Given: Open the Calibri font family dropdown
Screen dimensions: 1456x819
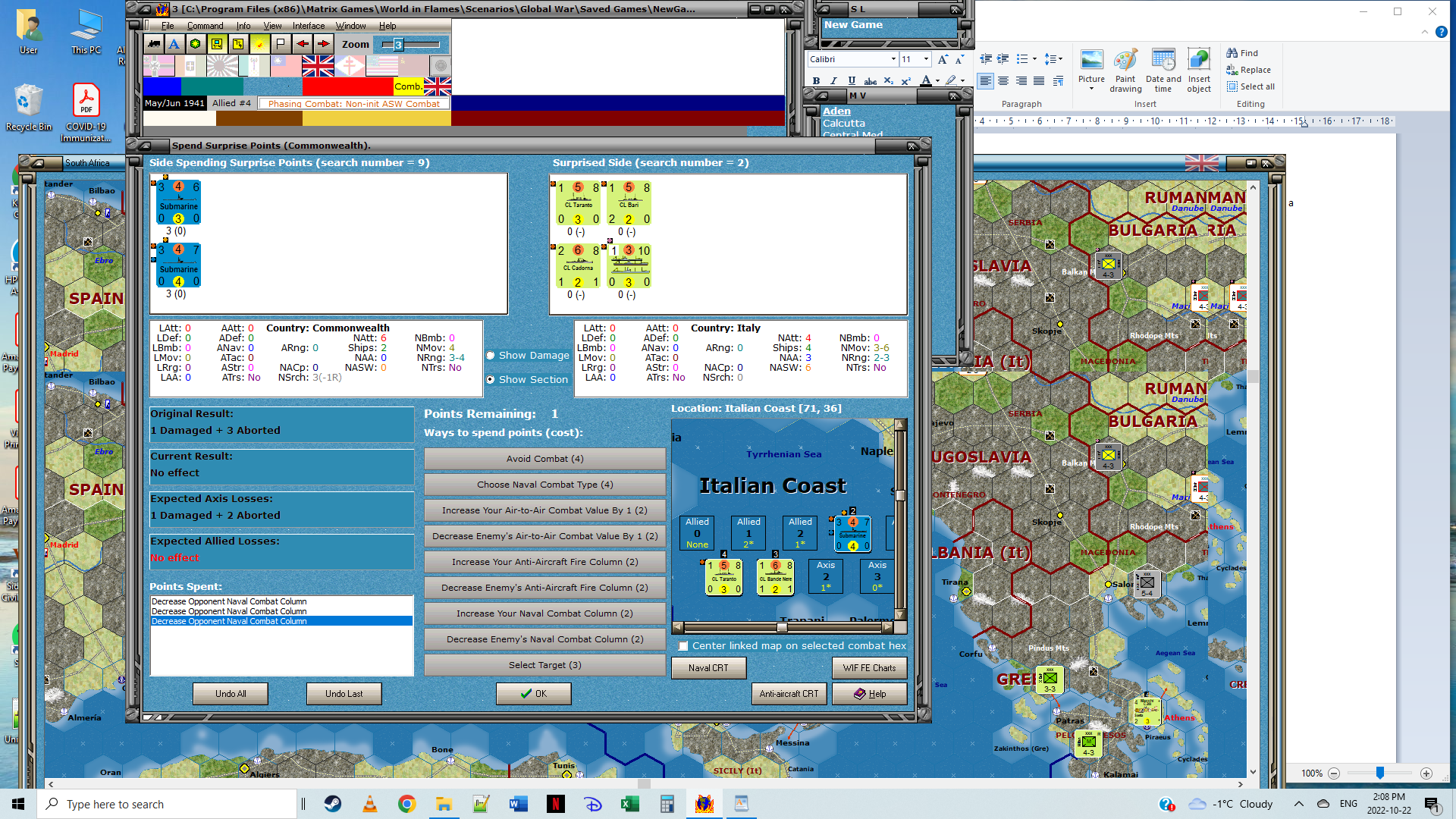Looking at the screenshot, I should click(x=893, y=59).
